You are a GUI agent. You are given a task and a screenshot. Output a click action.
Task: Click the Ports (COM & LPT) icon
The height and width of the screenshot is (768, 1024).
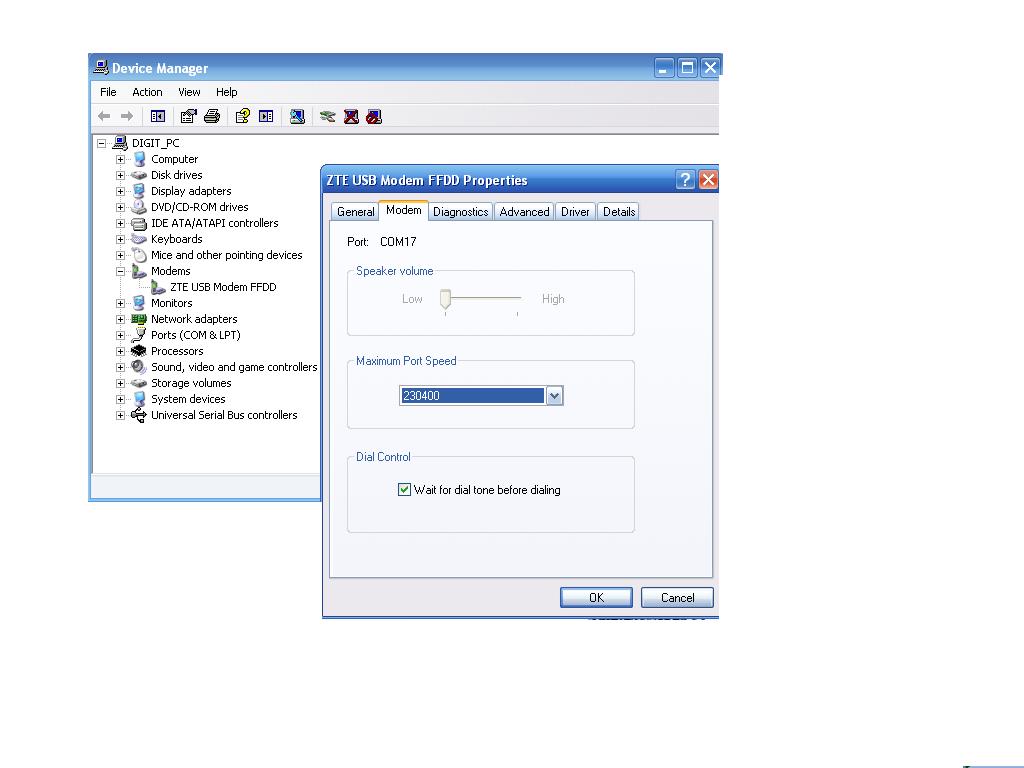(x=138, y=334)
